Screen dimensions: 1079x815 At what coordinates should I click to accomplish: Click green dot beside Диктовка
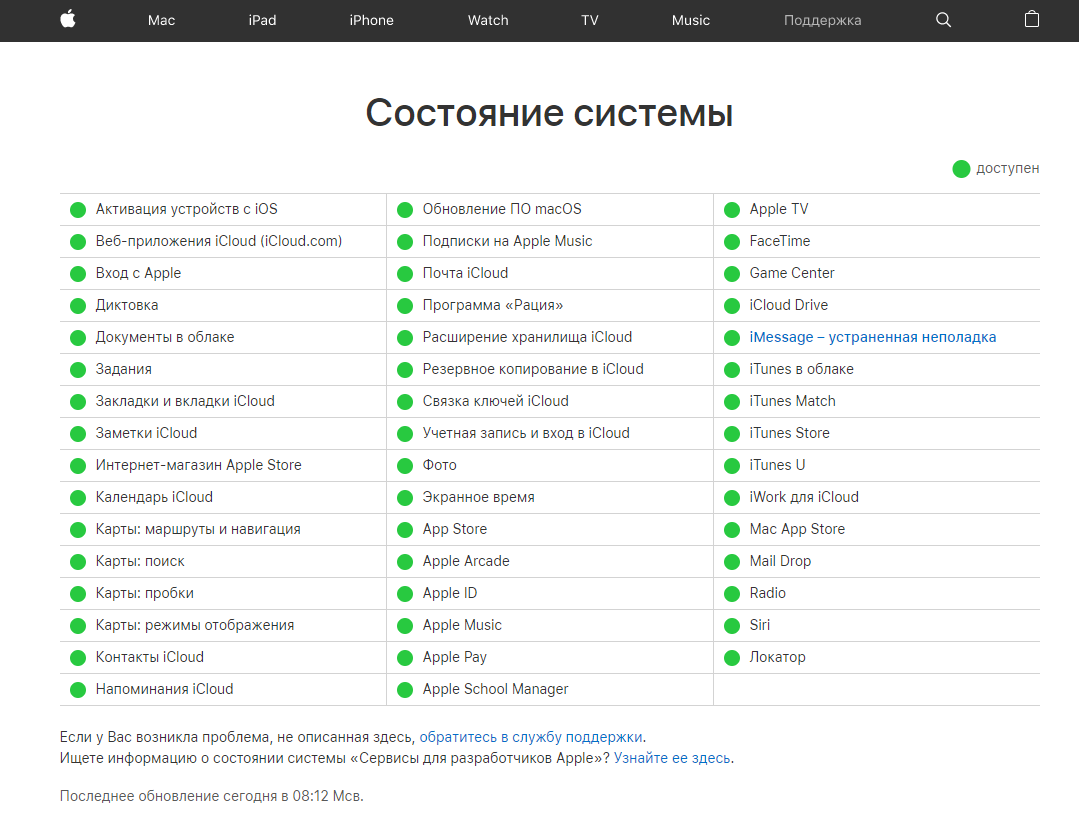(x=78, y=306)
